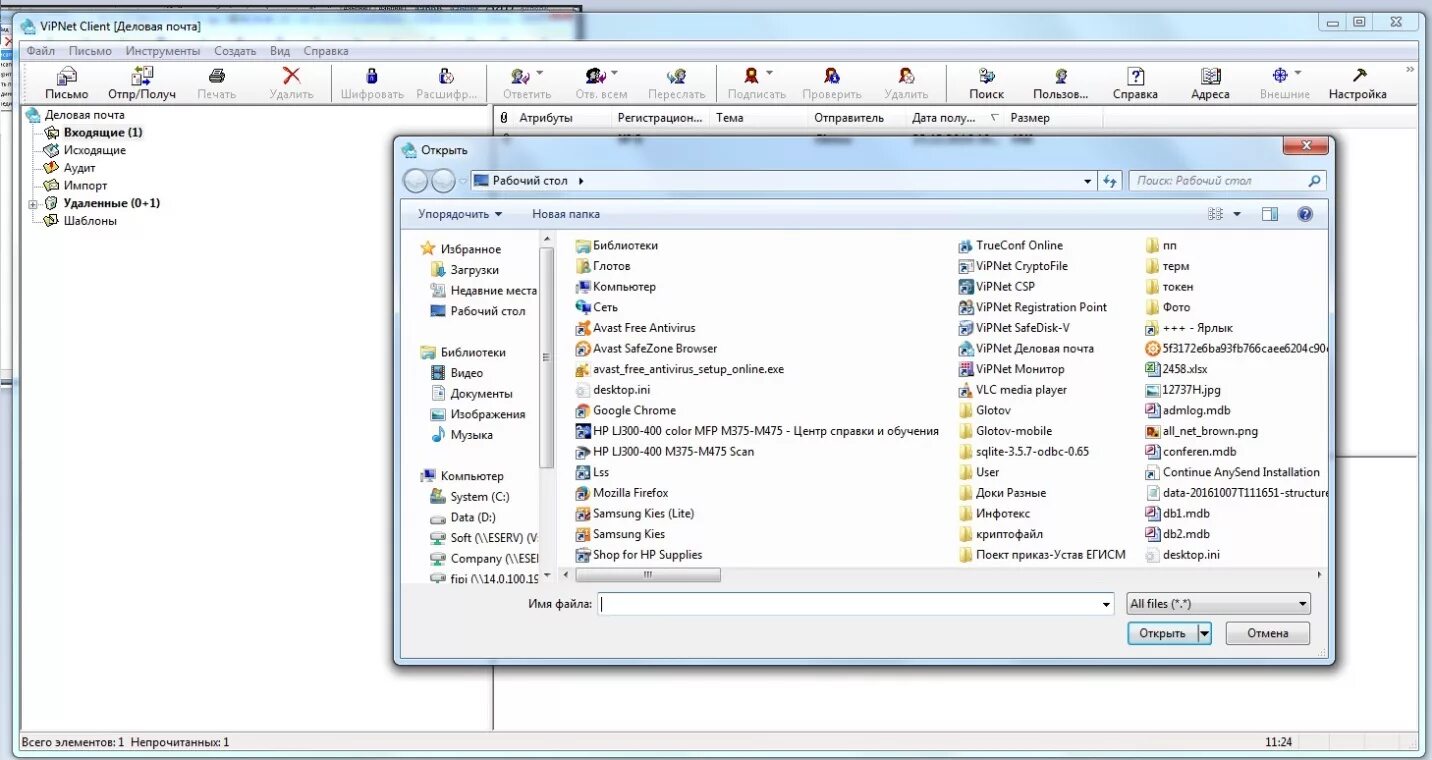Click the Справка help toolbar icon
This screenshot has width=1432, height=760.
click(1136, 76)
